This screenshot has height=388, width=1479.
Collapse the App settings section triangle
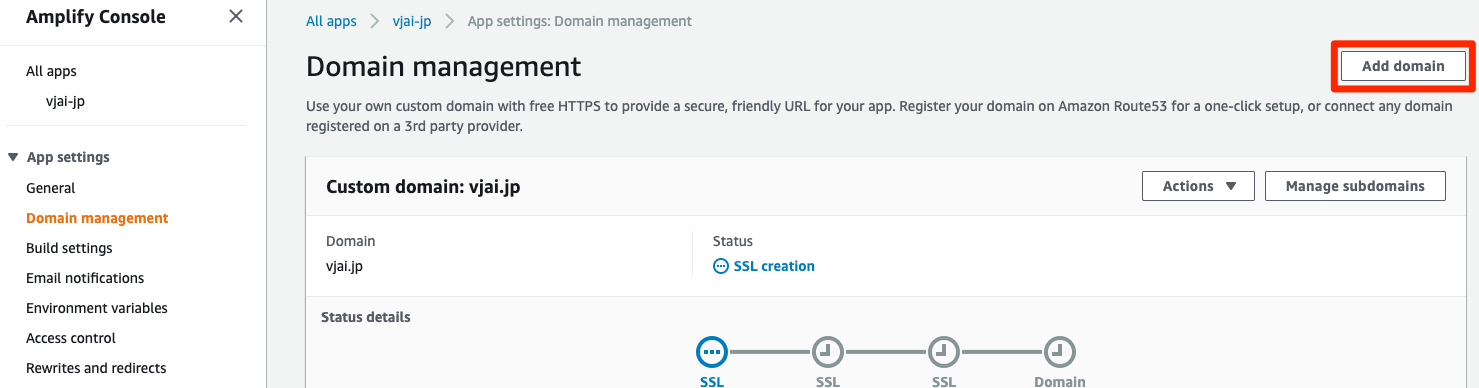pyautogui.click(x=13, y=157)
